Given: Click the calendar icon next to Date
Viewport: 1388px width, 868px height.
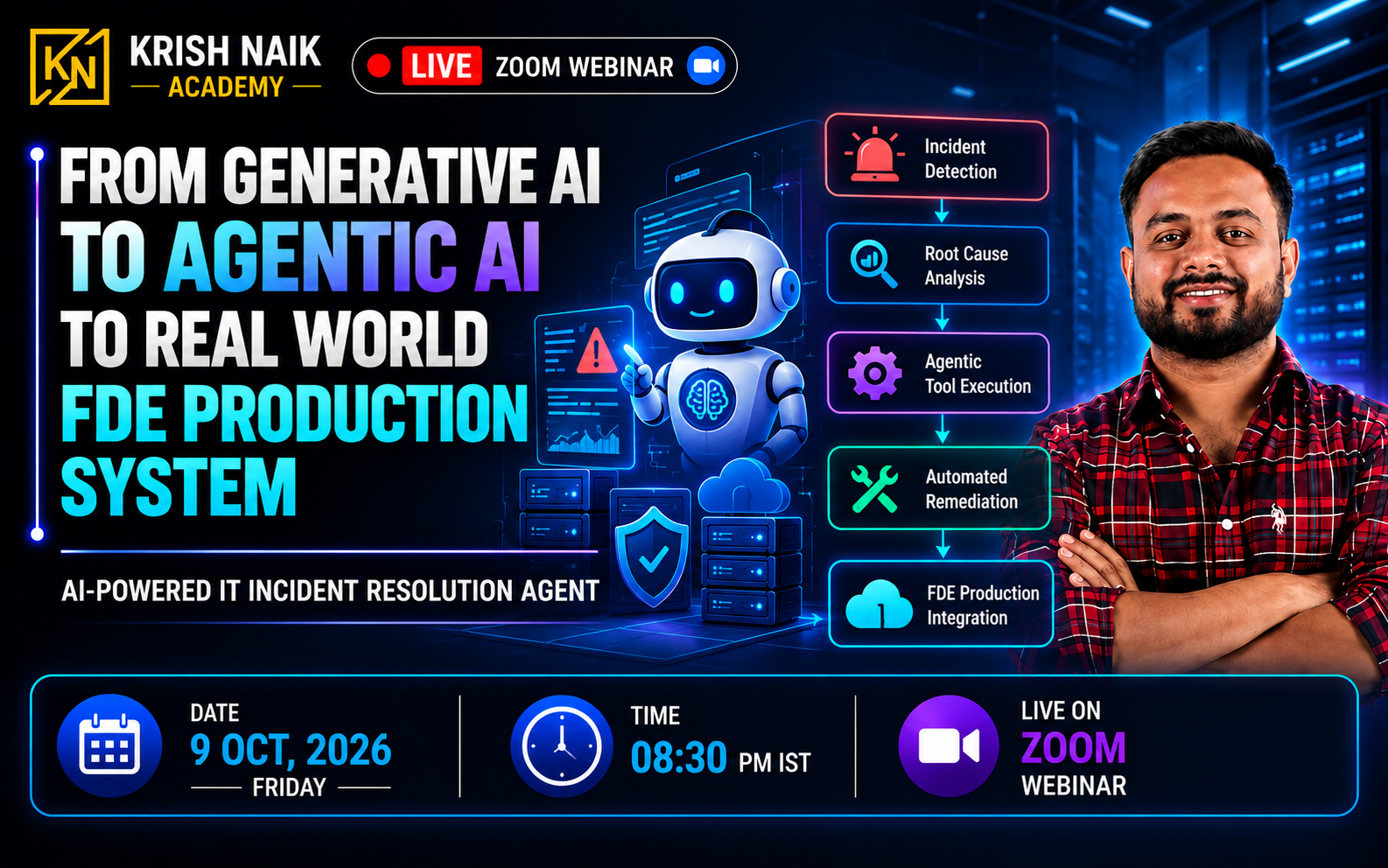Looking at the screenshot, I should [x=109, y=745].
